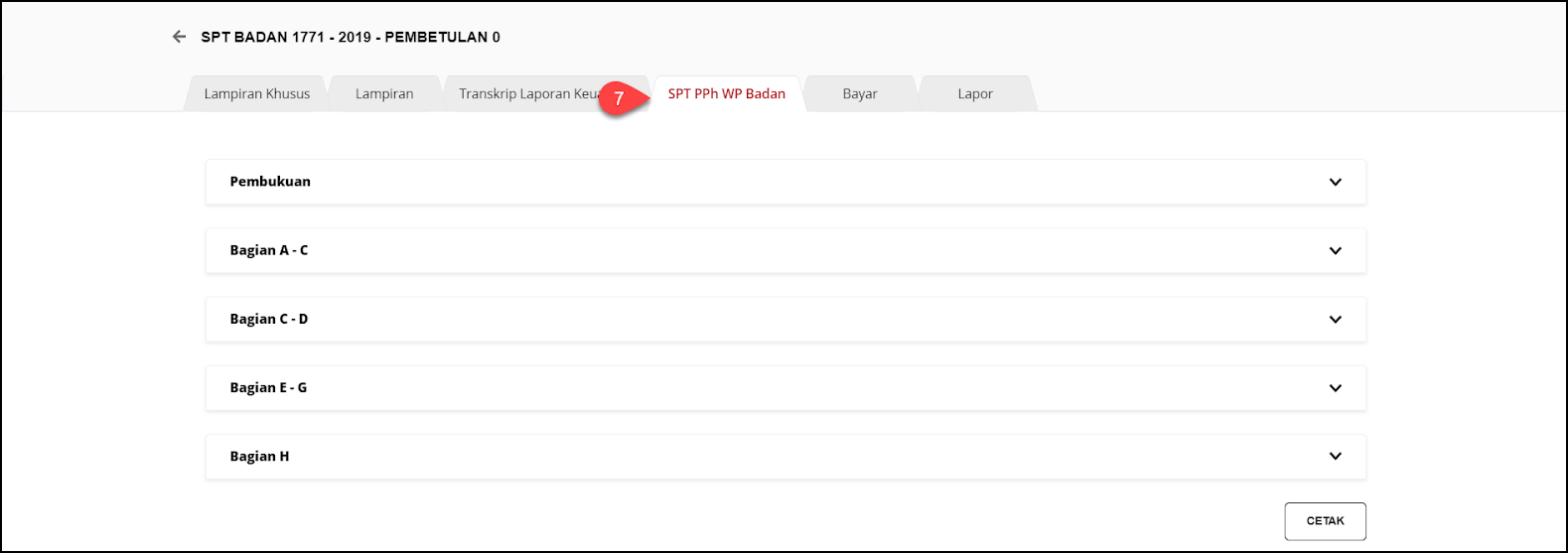Viewport: 1568px width, 553px height.
Task: Click the Bagian E - G section title
Action: [268, 387]
